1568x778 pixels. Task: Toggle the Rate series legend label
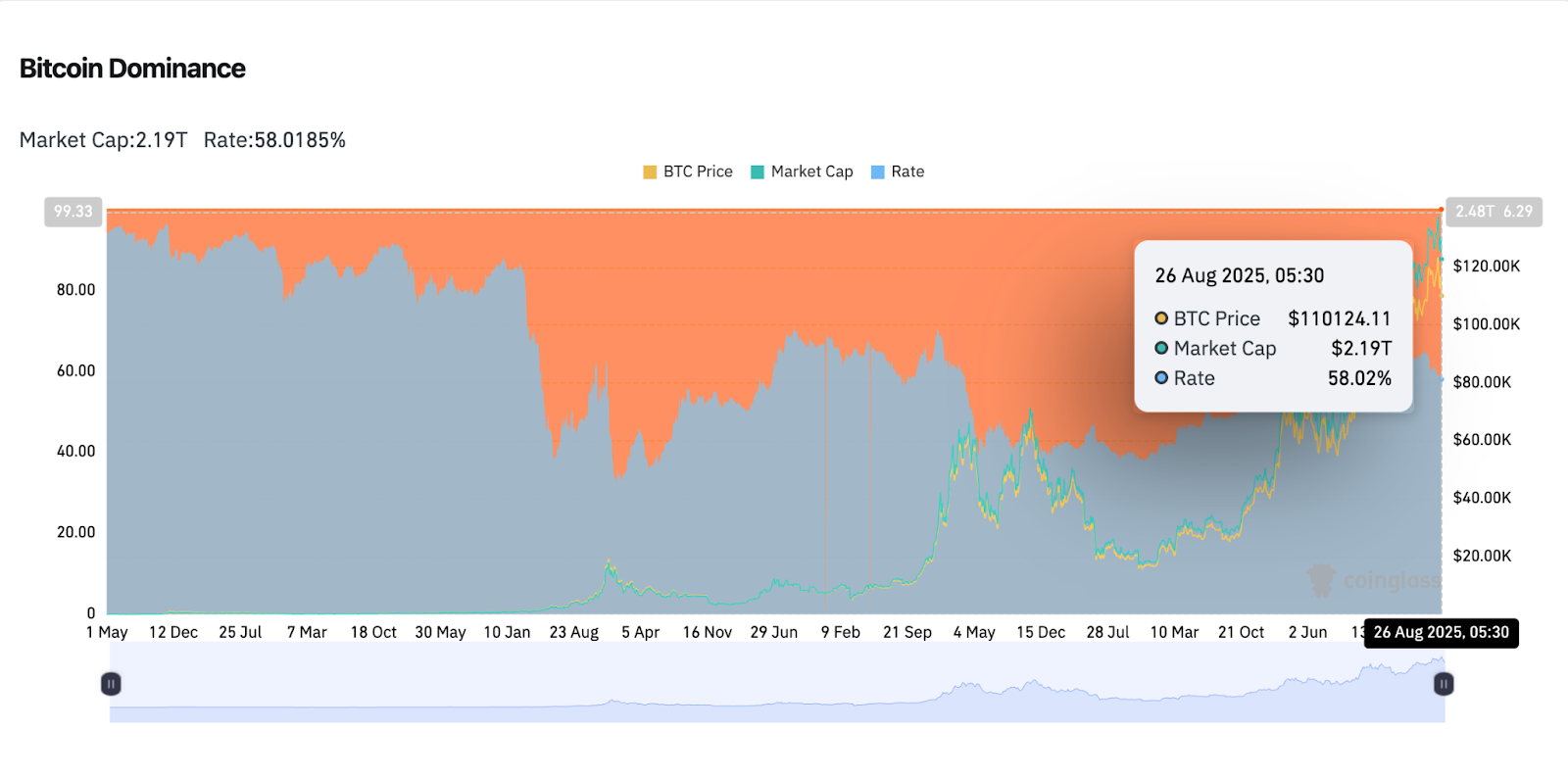907,171
